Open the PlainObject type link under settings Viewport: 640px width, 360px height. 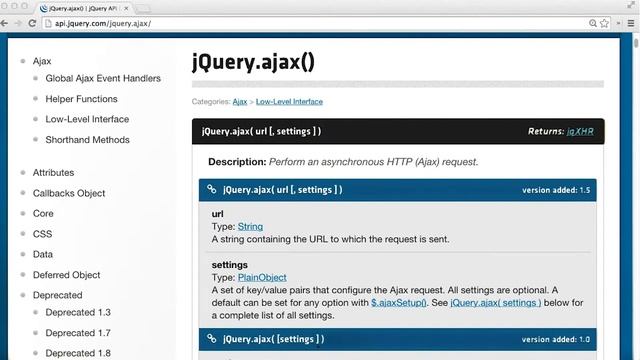262,278
